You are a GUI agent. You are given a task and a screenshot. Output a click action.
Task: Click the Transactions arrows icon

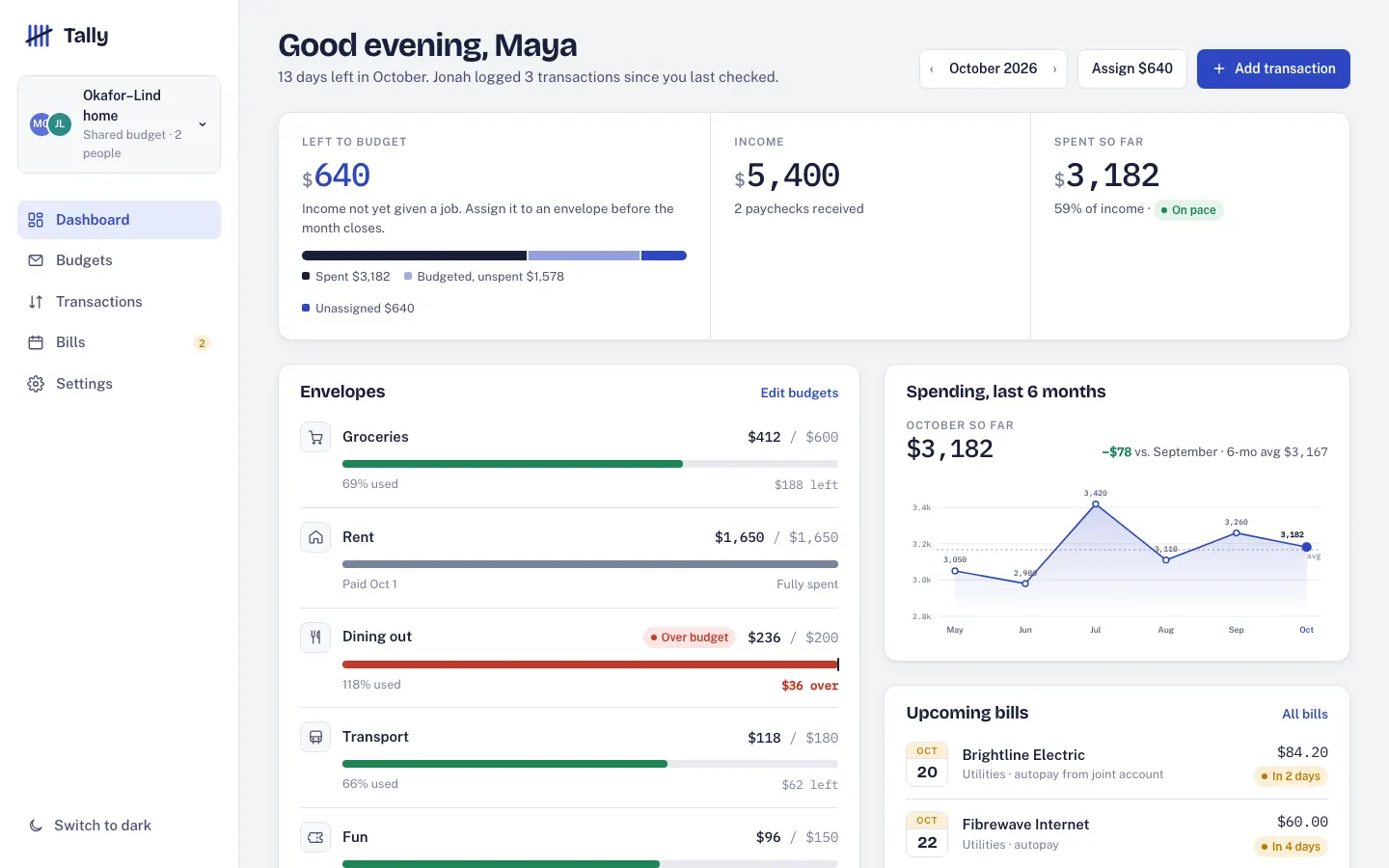pyautogui.click(x=36, y=302)
